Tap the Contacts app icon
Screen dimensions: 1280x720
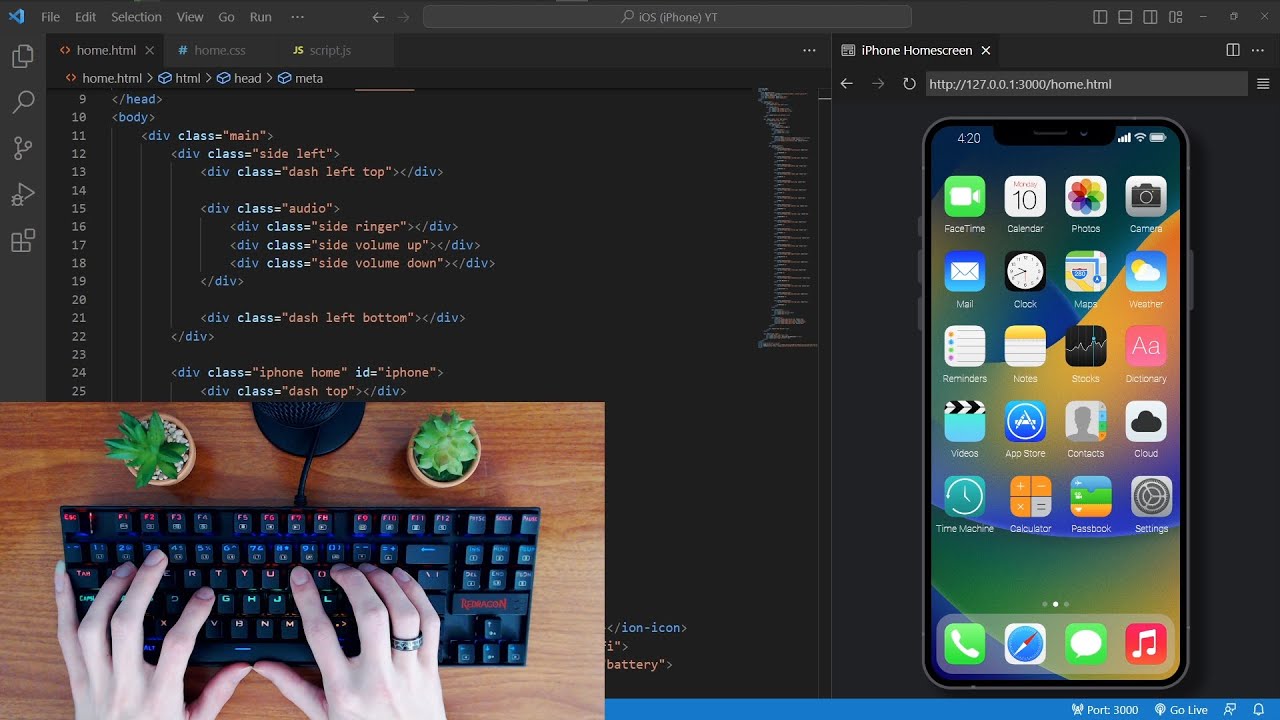1085,422
